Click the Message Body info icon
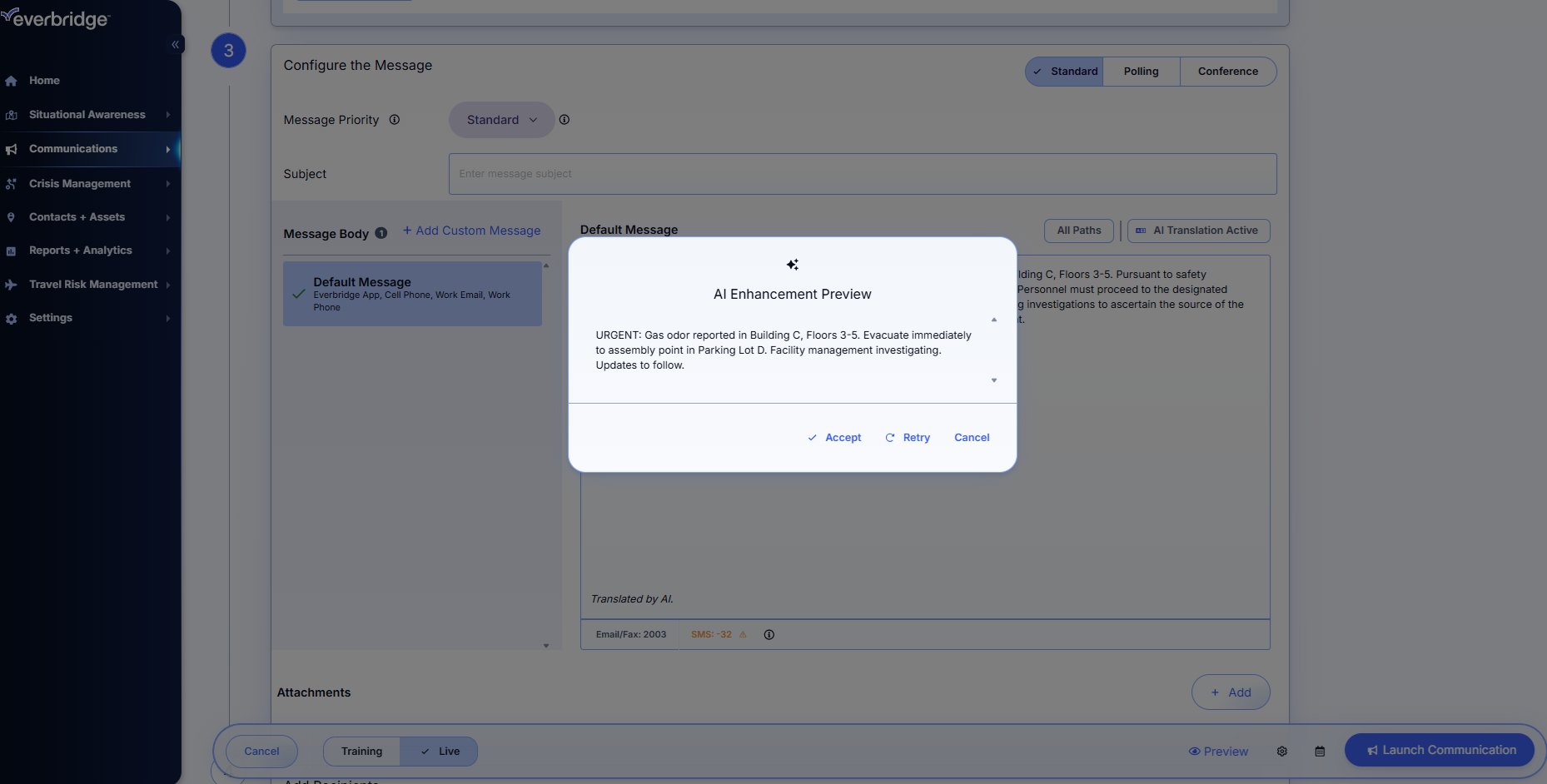1547x784 pixels. (x=381, y=234)
